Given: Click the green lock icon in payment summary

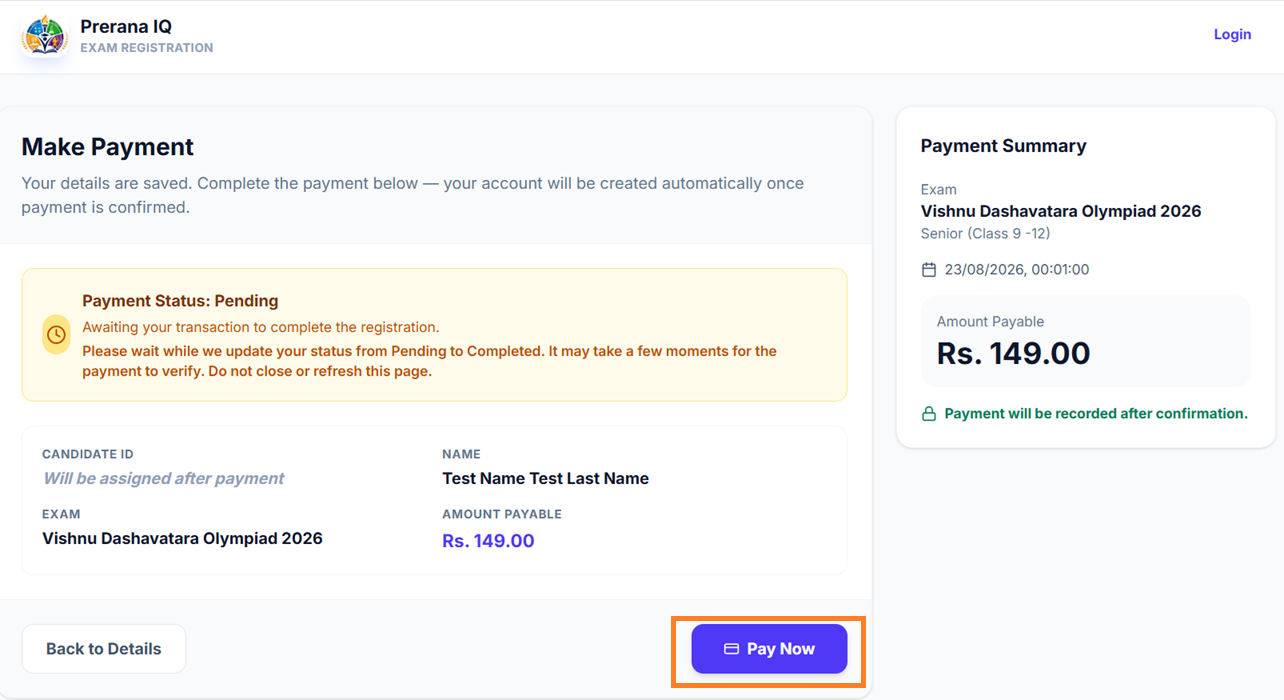Looking at the screenshot, I should pos(928,414).
